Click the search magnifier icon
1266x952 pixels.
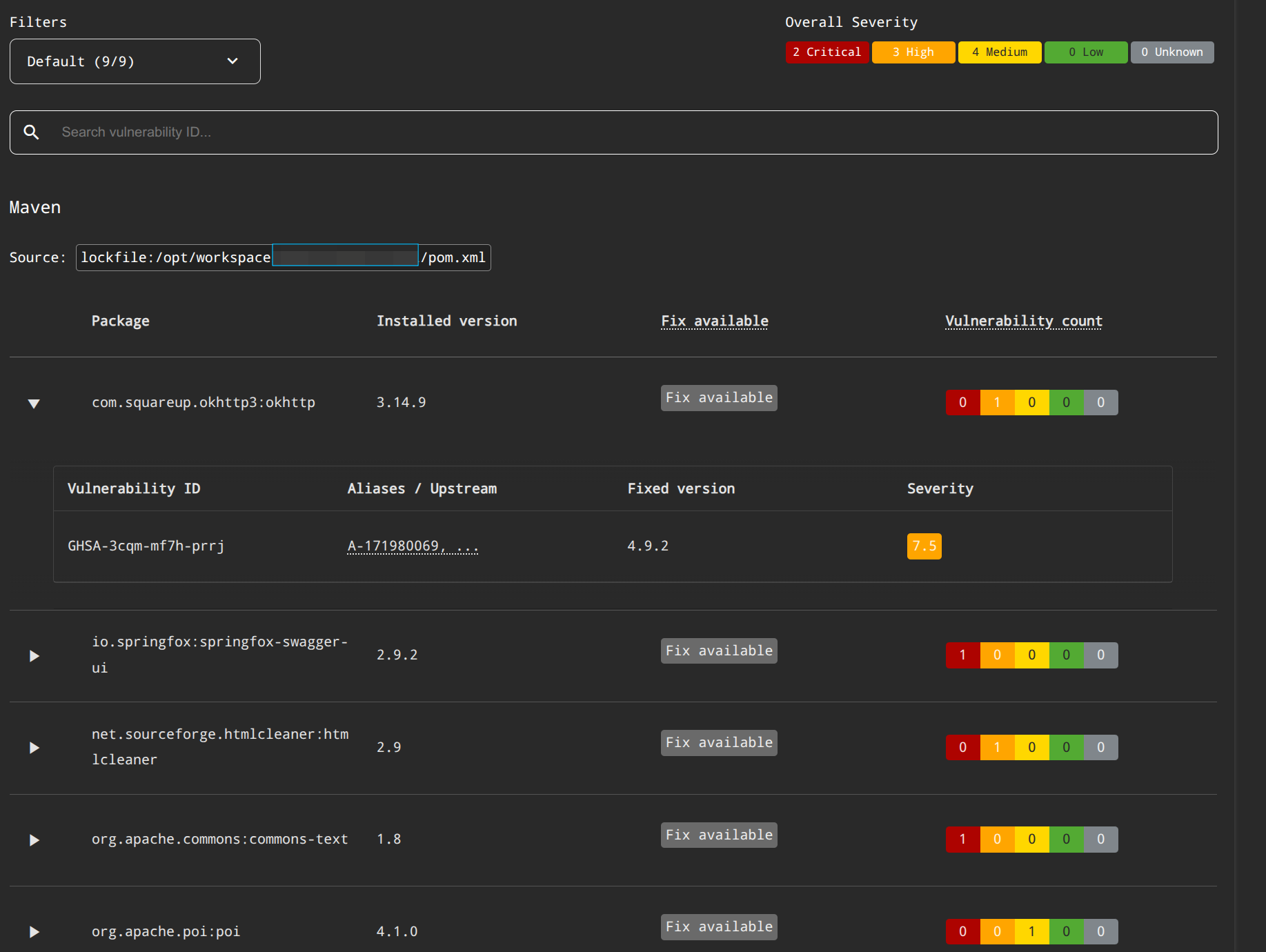pos(31,132)
